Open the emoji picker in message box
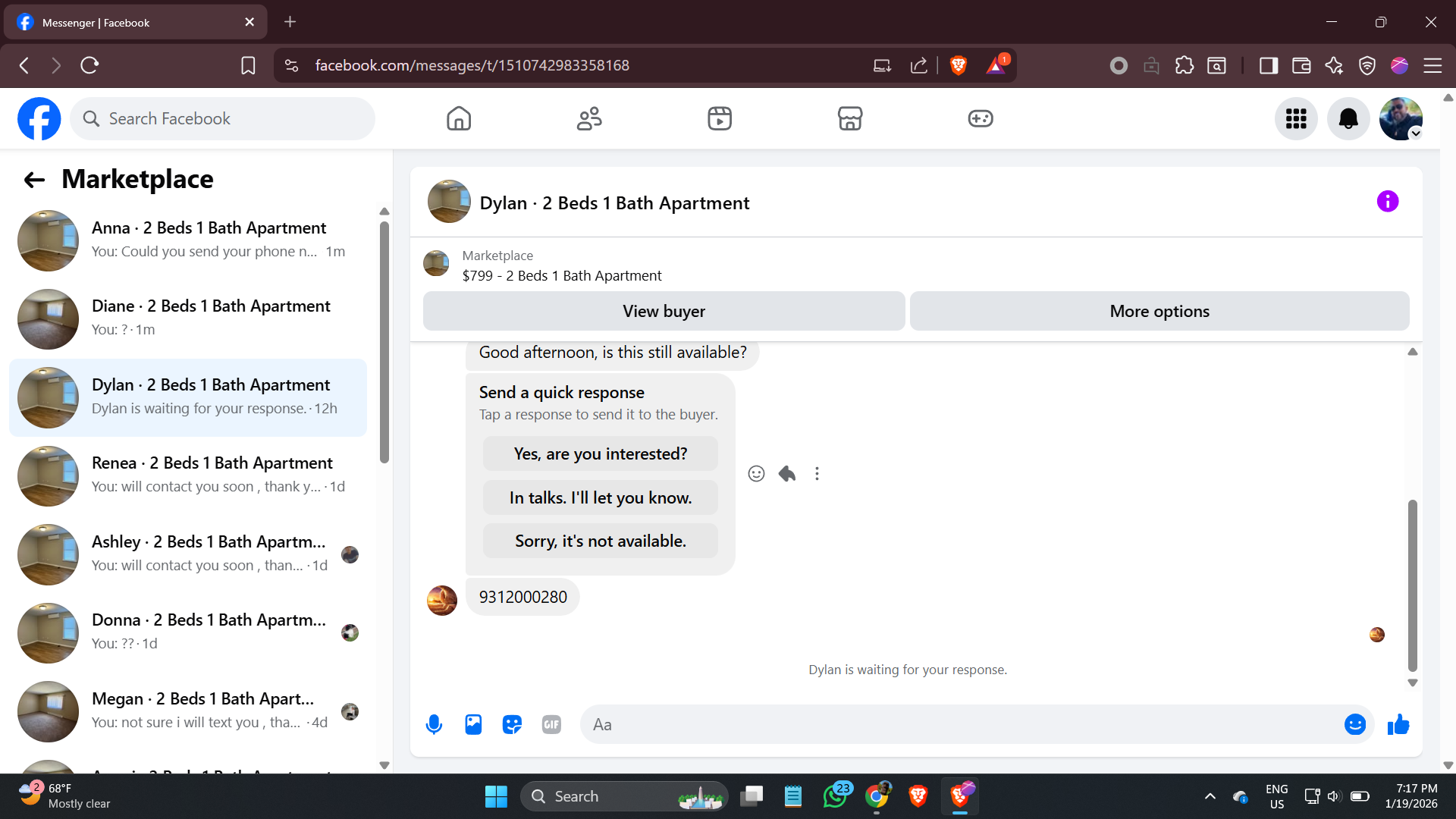Screen dimensions: 1456x819 [x=1354, y=724]
